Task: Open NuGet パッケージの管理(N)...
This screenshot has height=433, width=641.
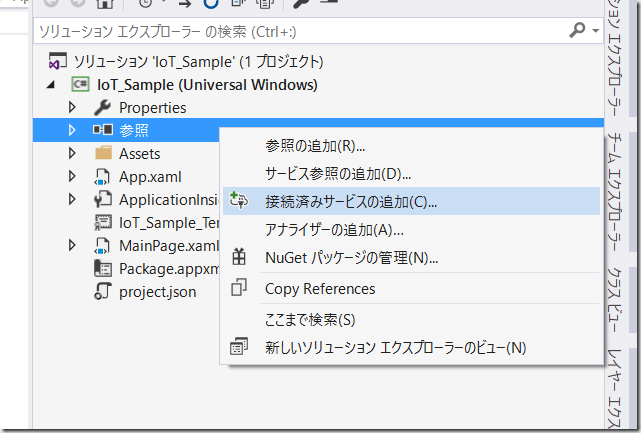Action: click(411, 258)
